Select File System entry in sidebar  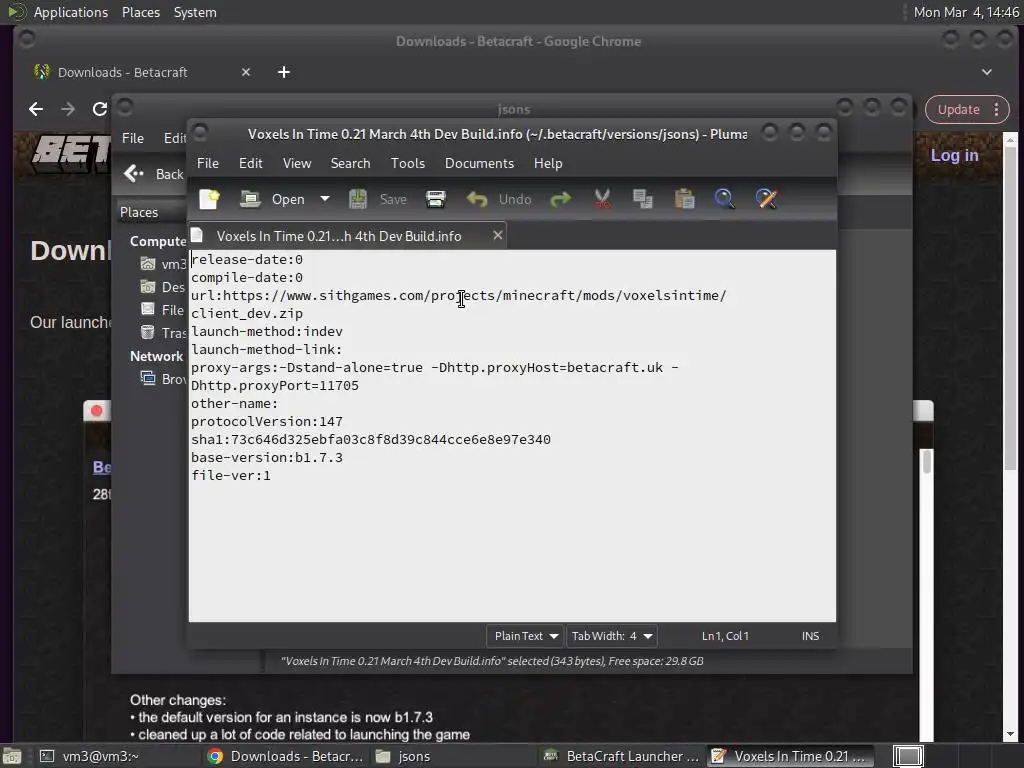[x=163, y=310]
